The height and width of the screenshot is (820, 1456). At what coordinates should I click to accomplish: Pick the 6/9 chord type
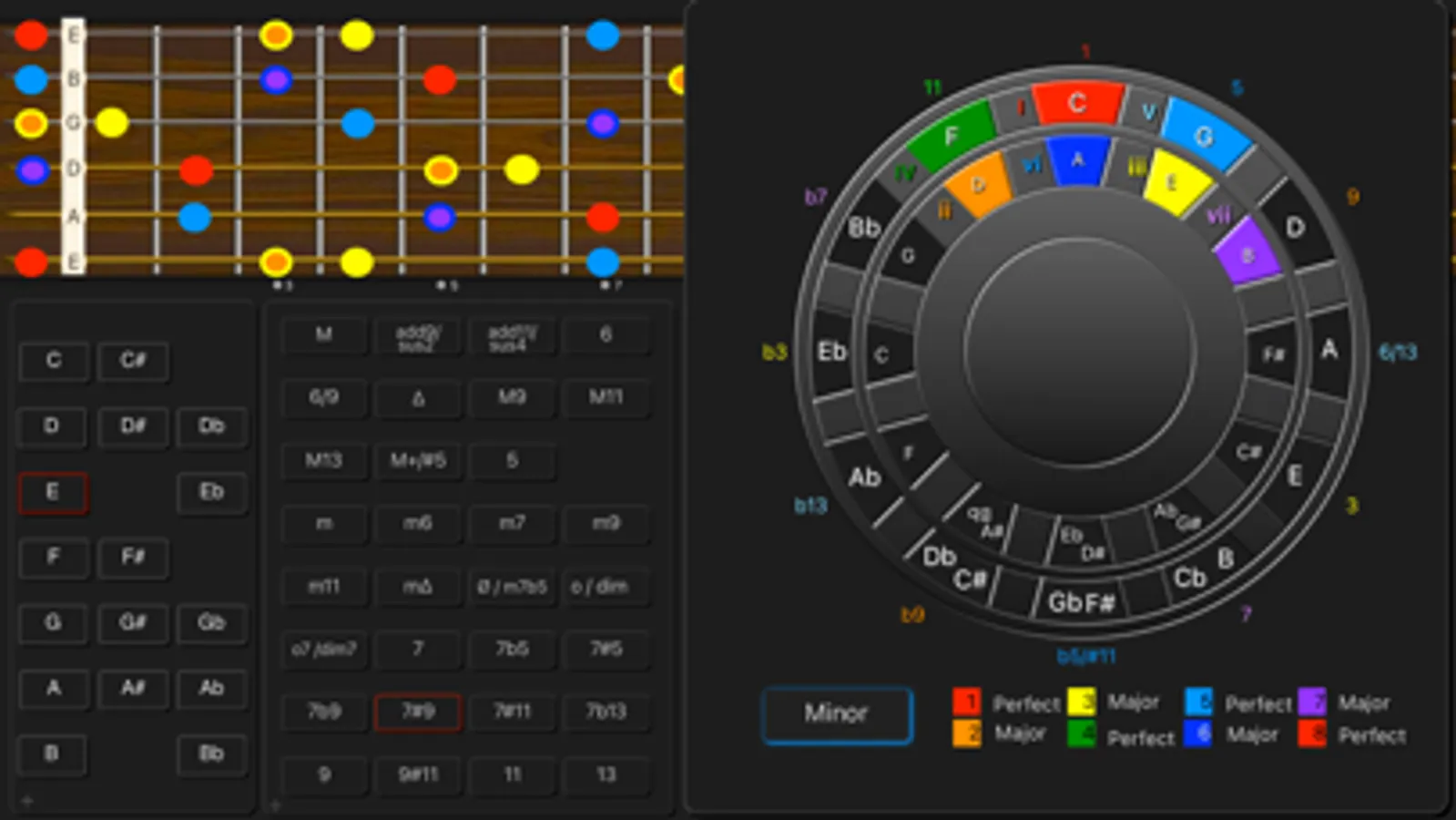[x=324, y=398]
